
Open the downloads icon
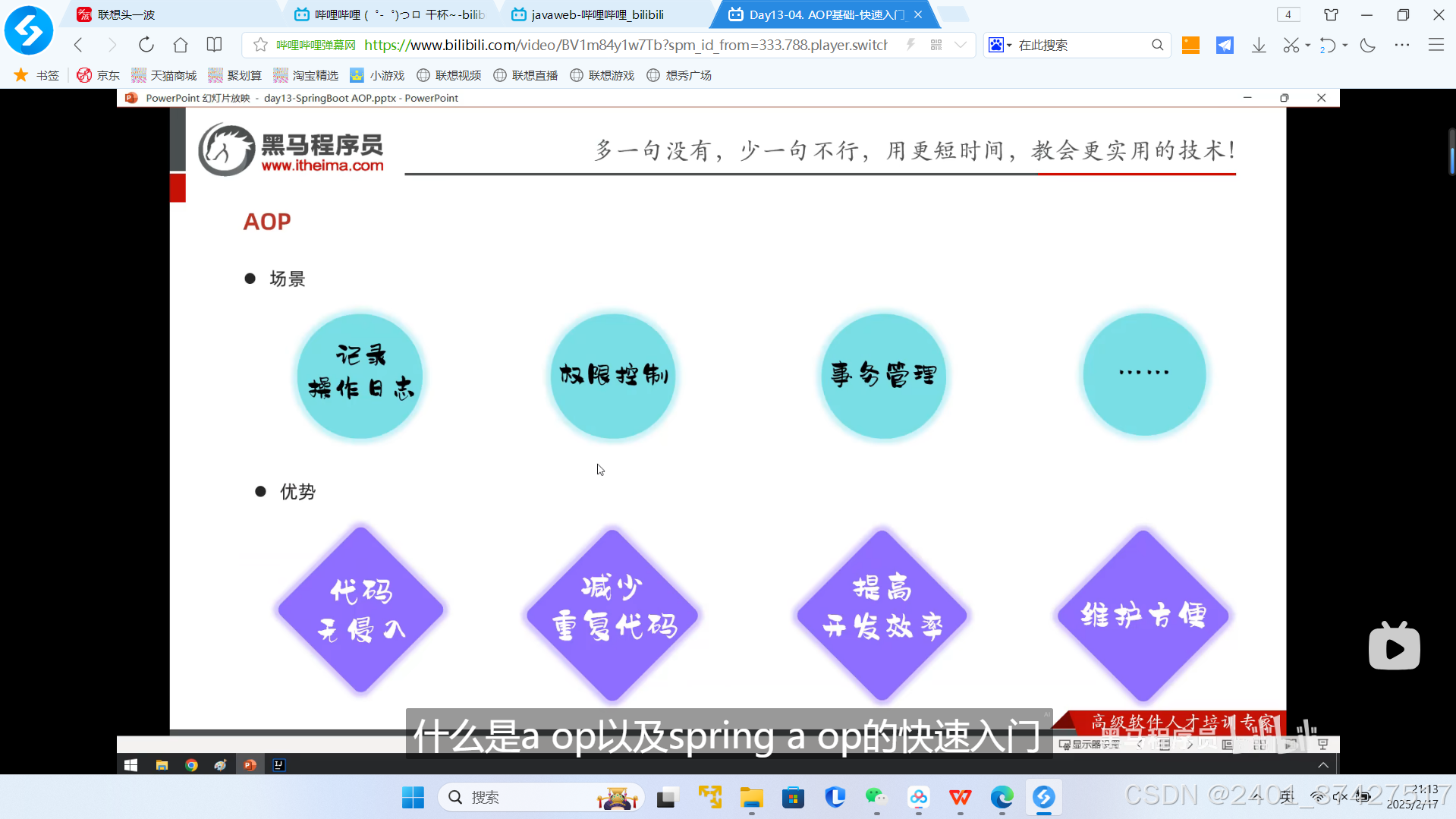click(x=1259, y=45)
